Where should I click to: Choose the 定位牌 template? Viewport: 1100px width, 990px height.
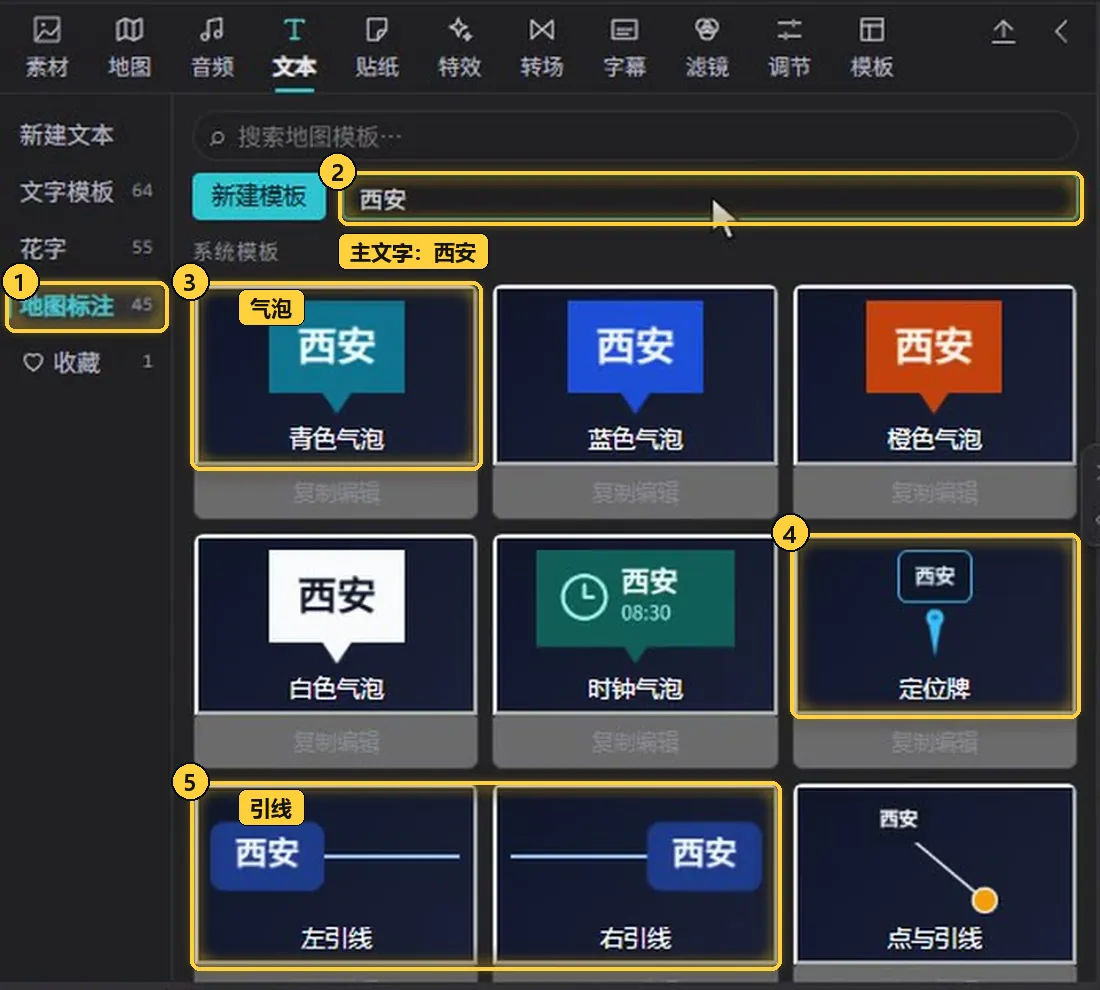[x=934, y=626]
